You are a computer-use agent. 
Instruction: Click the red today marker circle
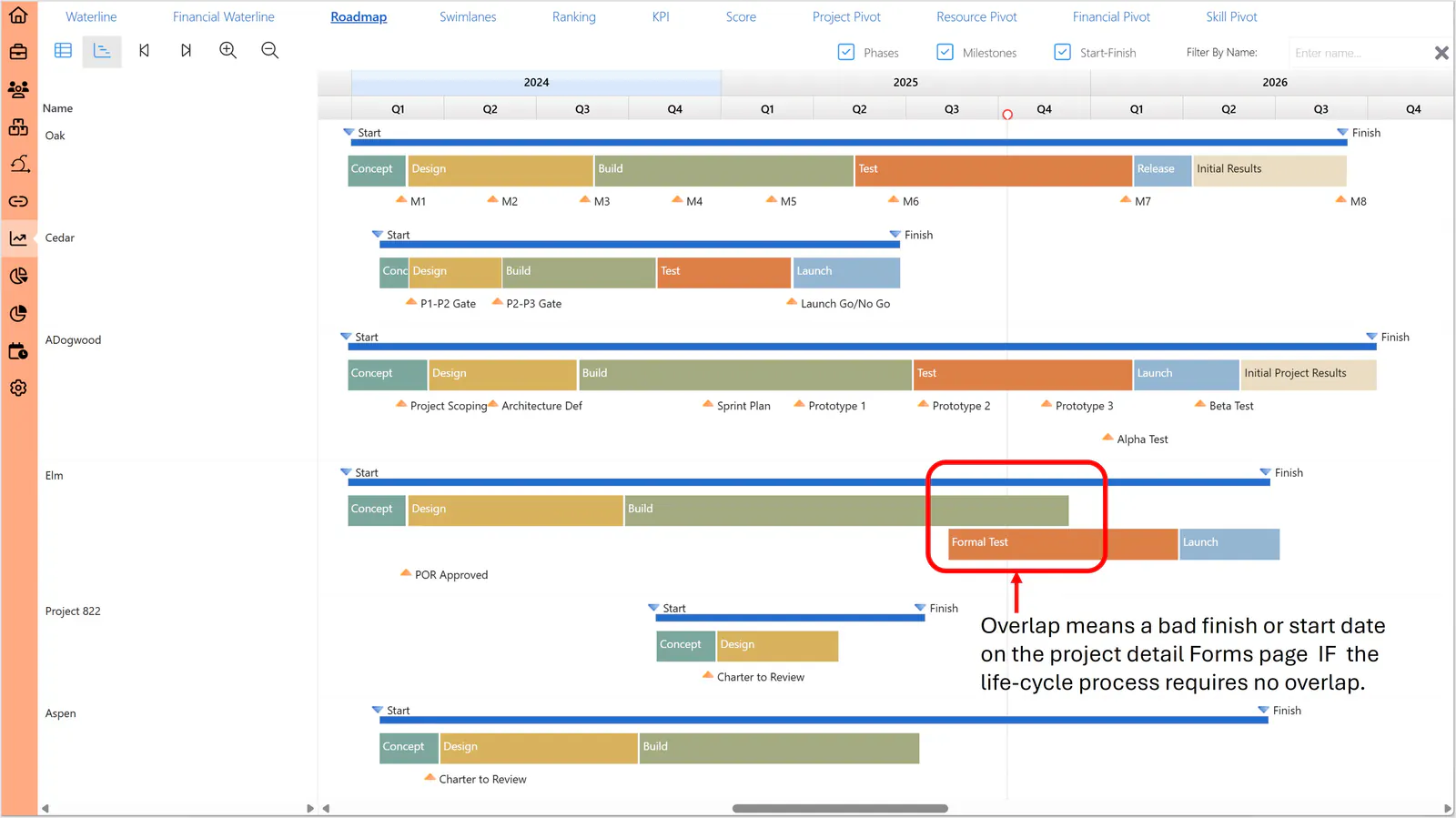coord(1007,115)
